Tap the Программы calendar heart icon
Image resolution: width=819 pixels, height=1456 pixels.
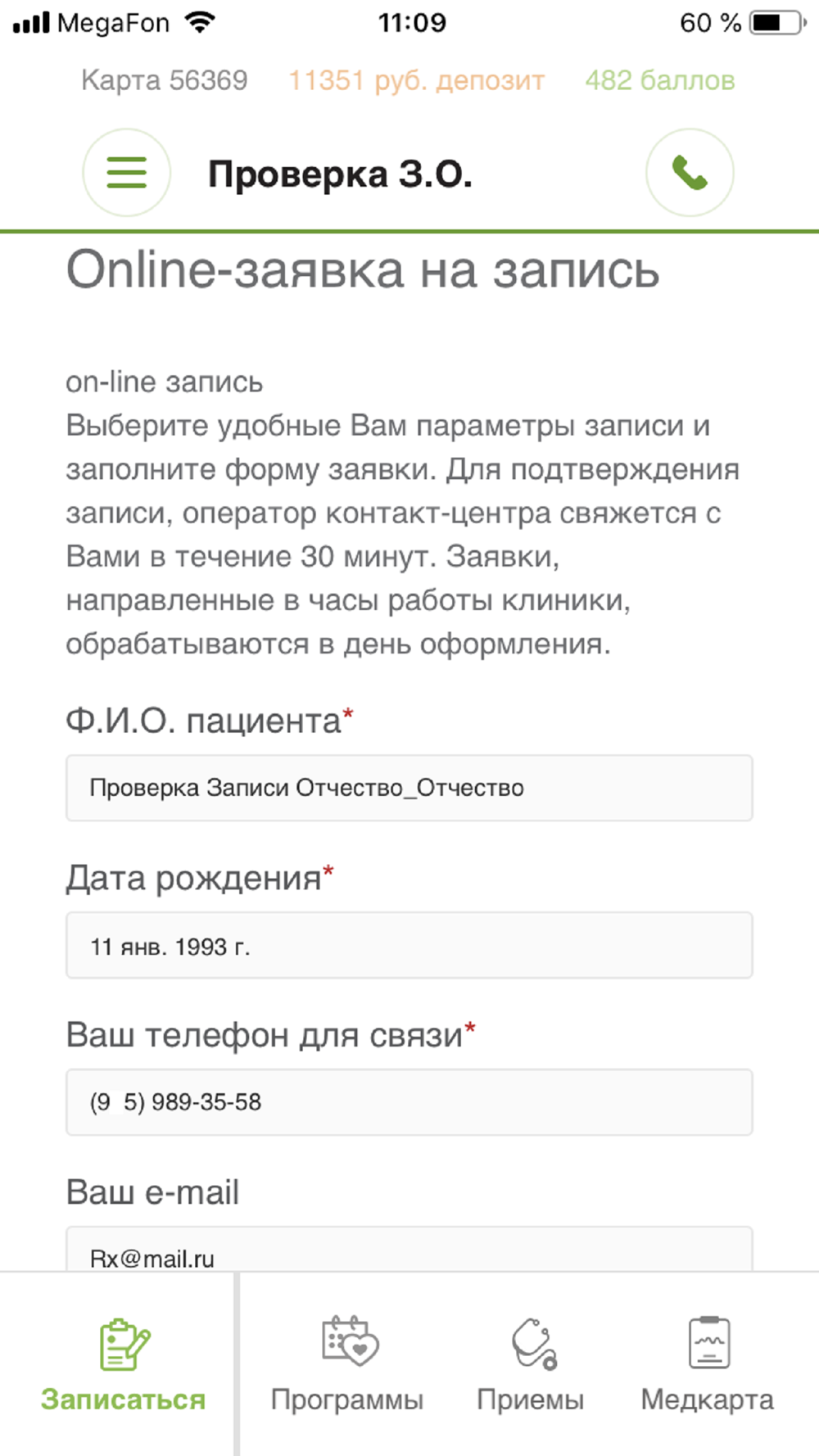pos(350,1341)
